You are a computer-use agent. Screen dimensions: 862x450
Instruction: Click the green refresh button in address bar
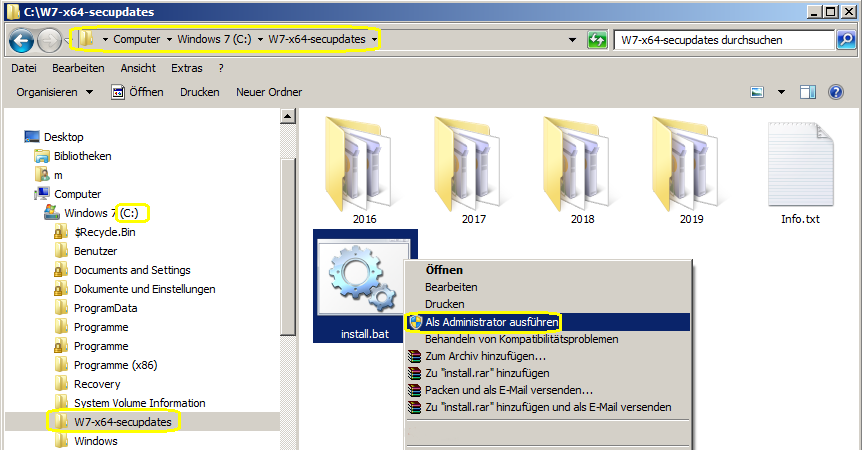click(597, 40)
